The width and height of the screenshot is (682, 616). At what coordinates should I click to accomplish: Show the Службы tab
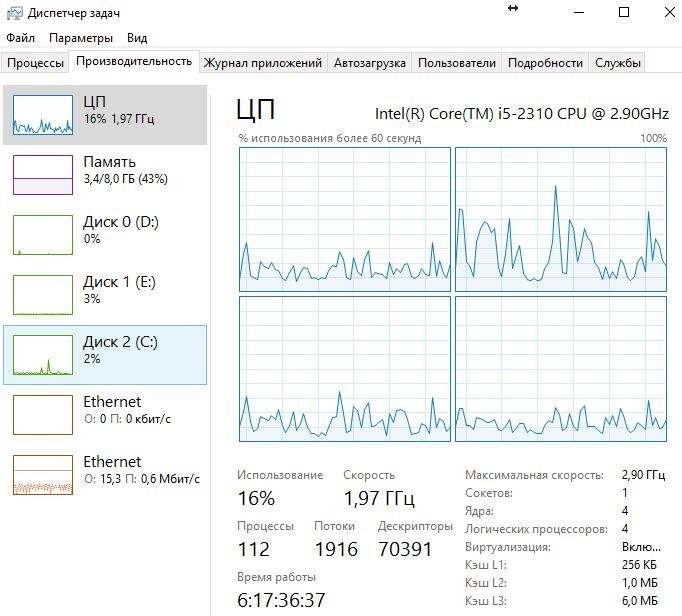pyautogui.click(x=618, y=63)
